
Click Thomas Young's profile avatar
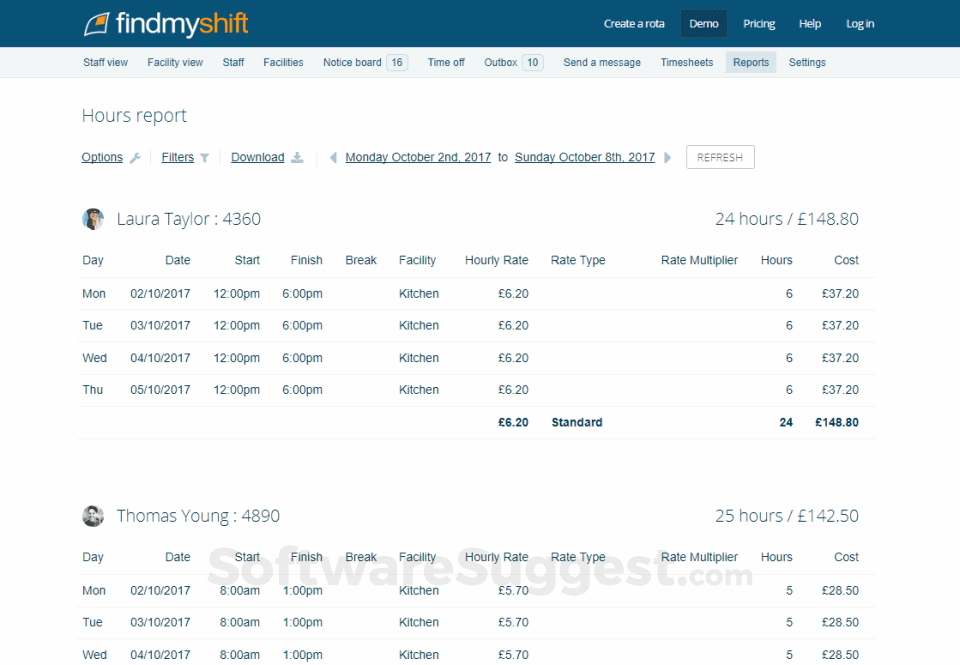click(x=93, y=516)
